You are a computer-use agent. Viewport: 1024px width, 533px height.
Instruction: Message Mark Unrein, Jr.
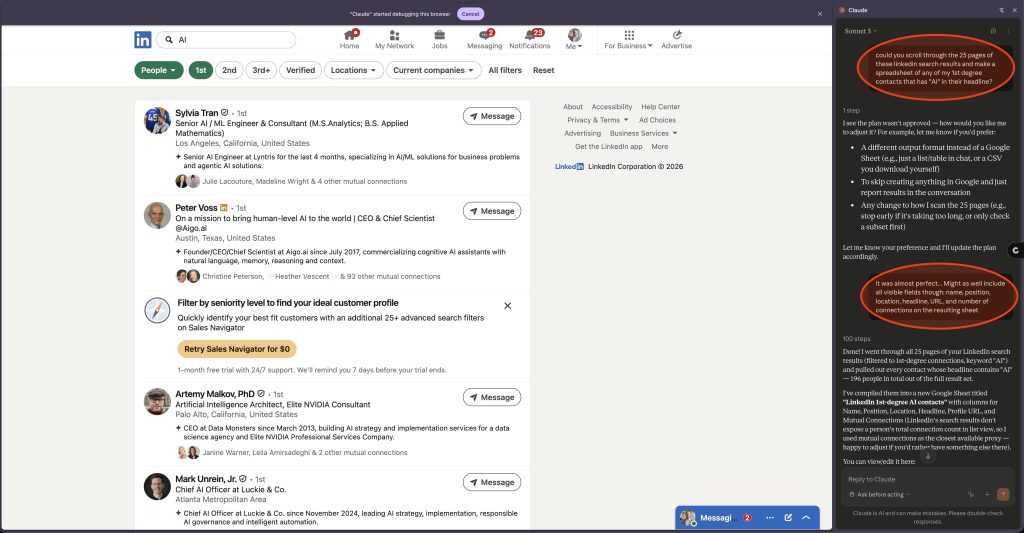[x=492, y=482]
